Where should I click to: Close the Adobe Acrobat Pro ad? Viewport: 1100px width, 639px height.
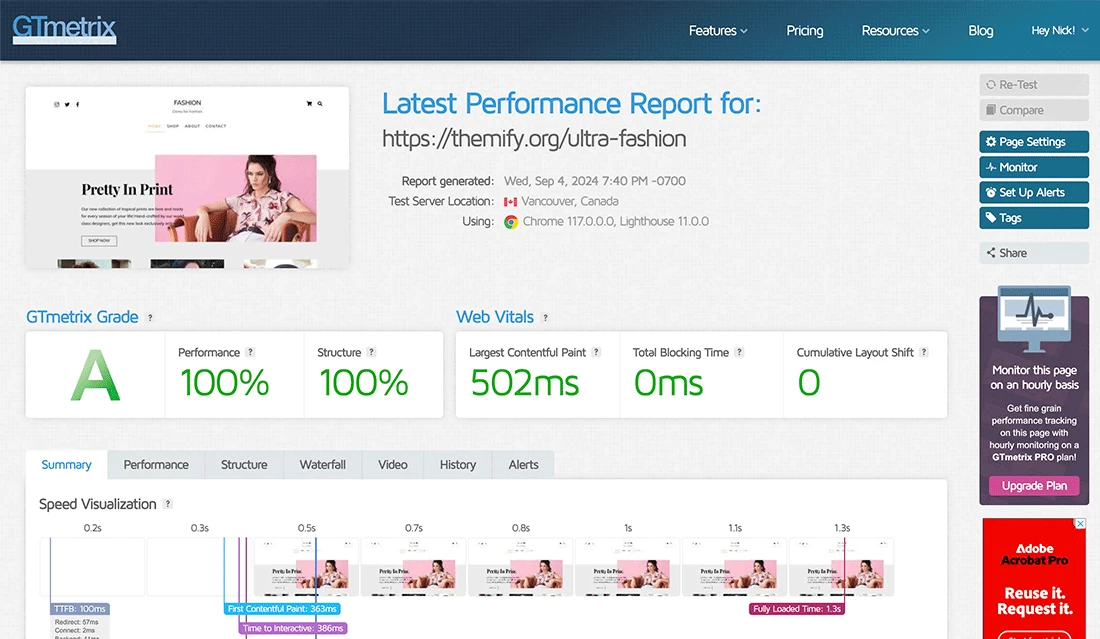point(1080,523)
